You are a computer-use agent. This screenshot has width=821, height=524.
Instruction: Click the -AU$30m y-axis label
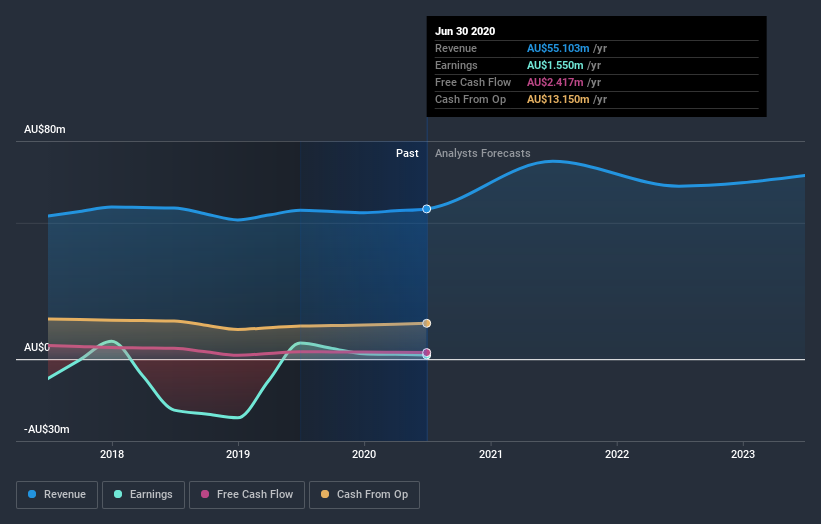[x=47, y=429]
